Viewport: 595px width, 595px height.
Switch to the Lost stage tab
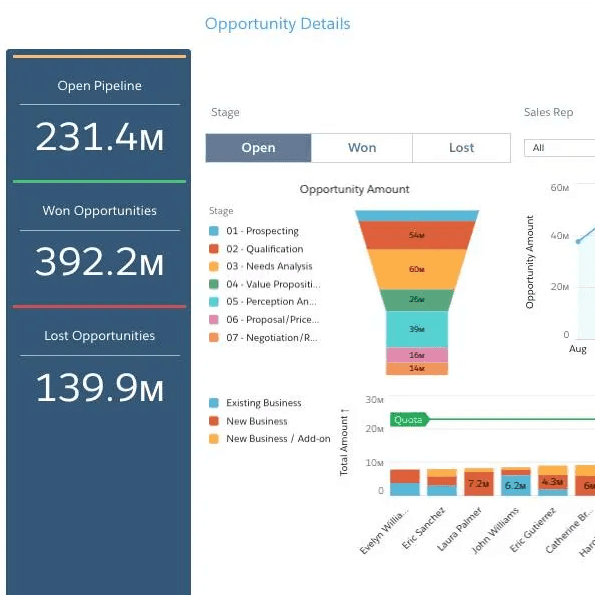click(461, 148)
